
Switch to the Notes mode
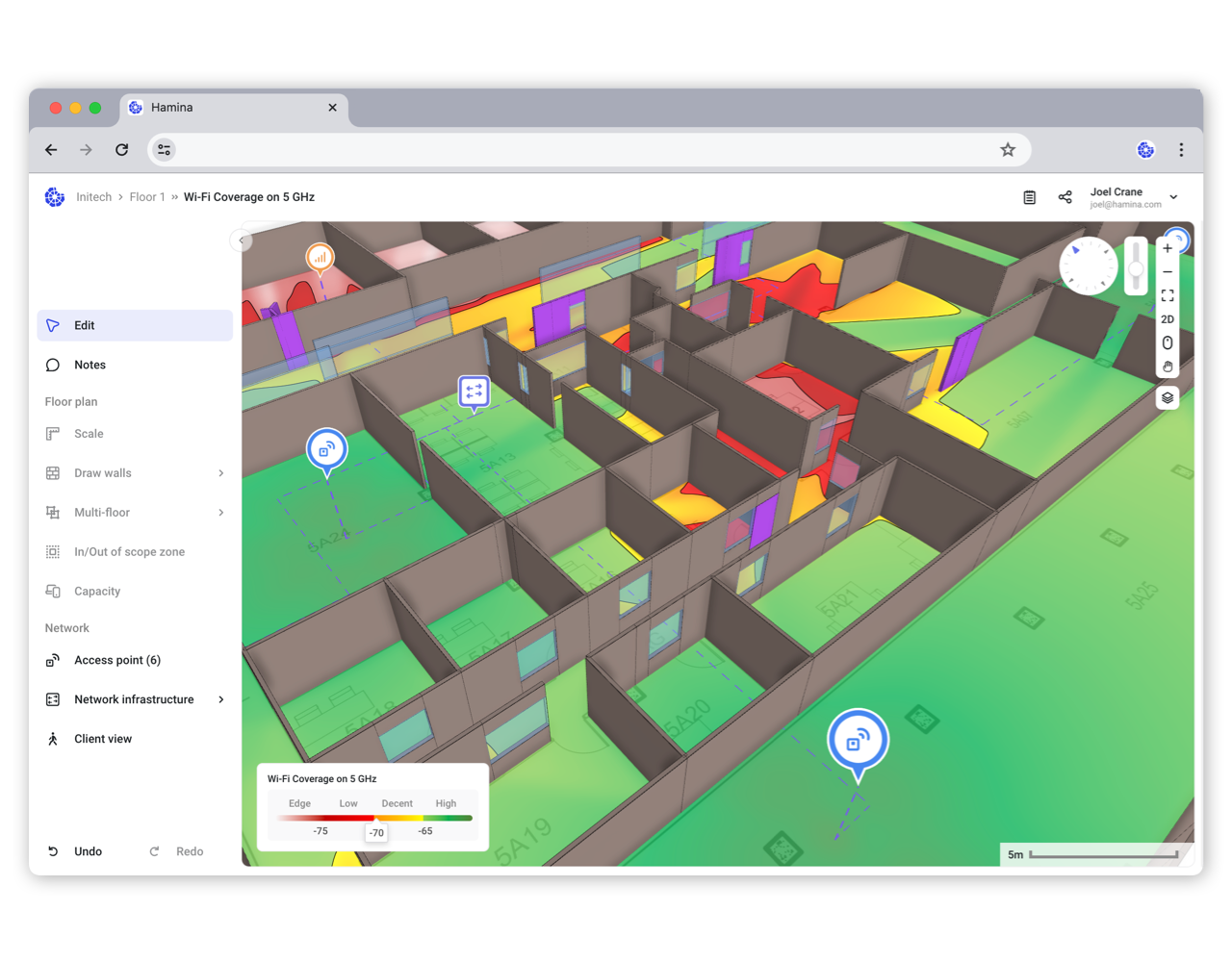point(90,364)
